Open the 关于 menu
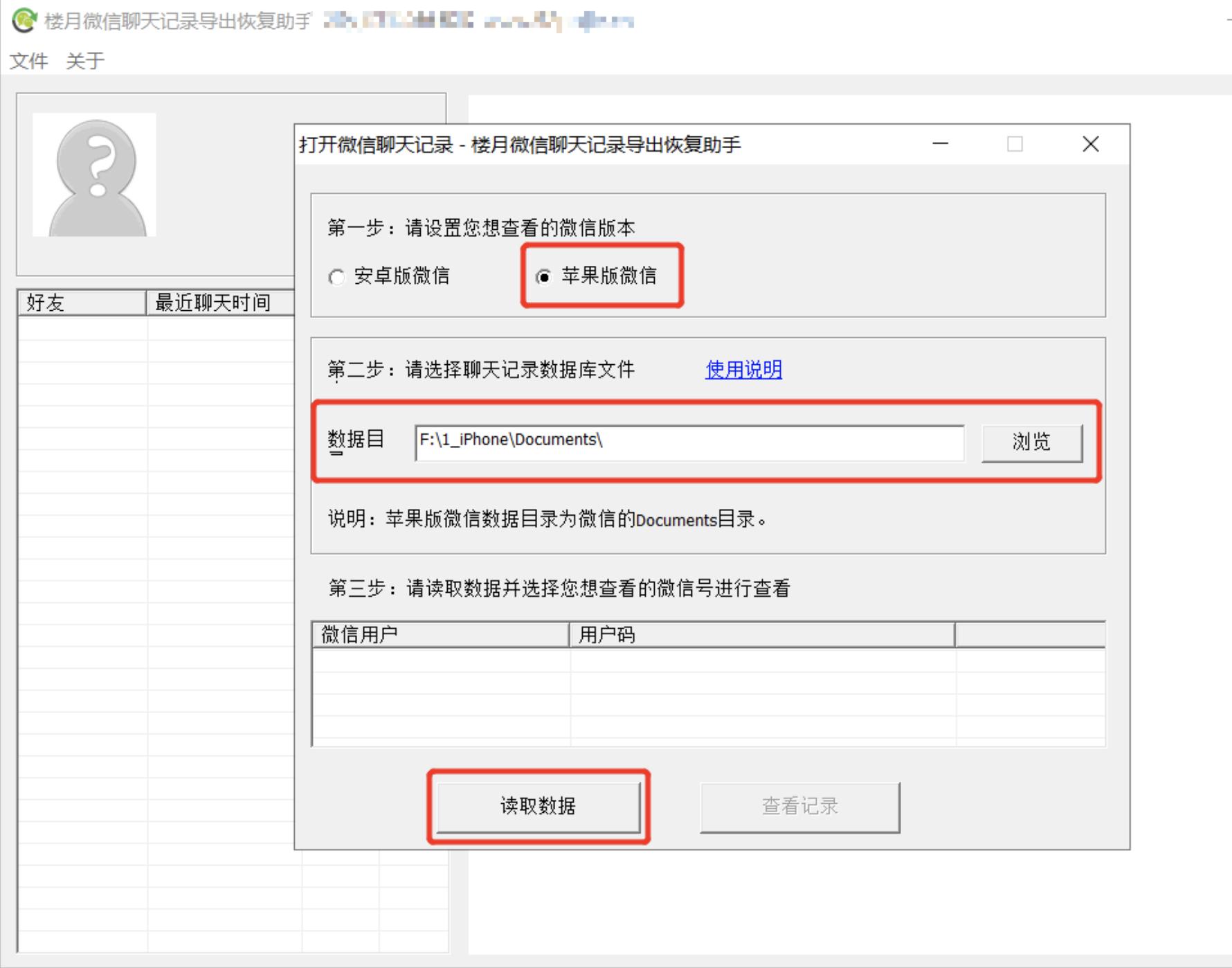Image resolution: width=1232 pixels, height=968 pixels. [x=84, y=61]
